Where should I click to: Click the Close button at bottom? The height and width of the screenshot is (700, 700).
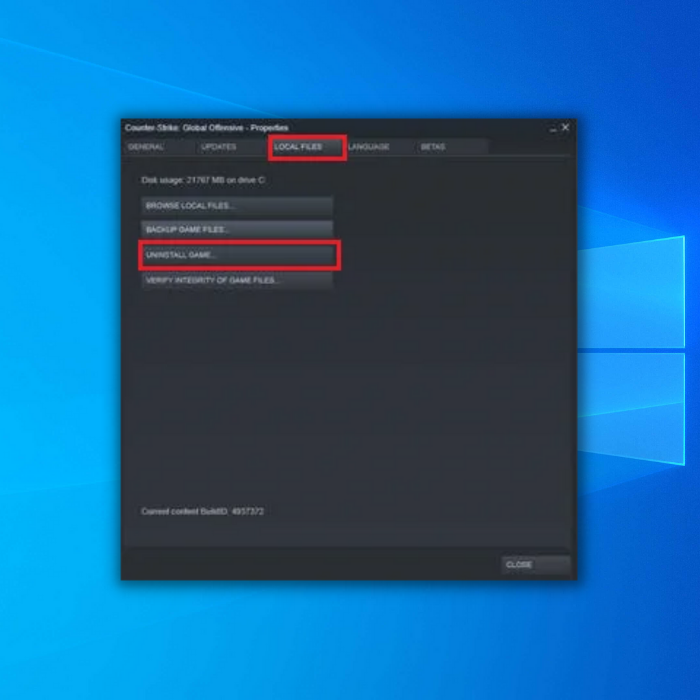pyautogui.click(x=535, y=565)
